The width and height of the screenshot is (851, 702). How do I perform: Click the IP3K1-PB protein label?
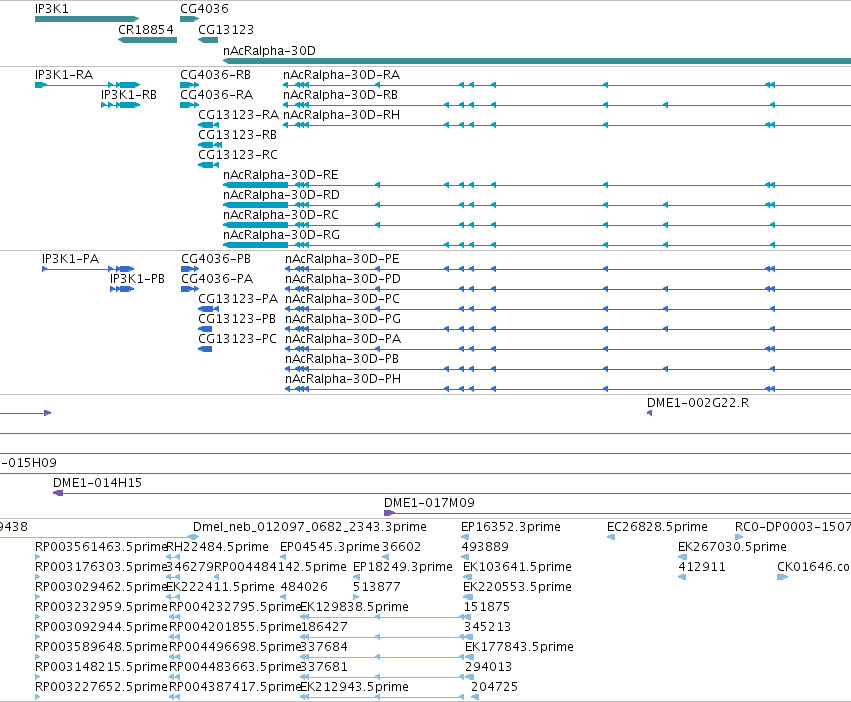pos(137,279)
